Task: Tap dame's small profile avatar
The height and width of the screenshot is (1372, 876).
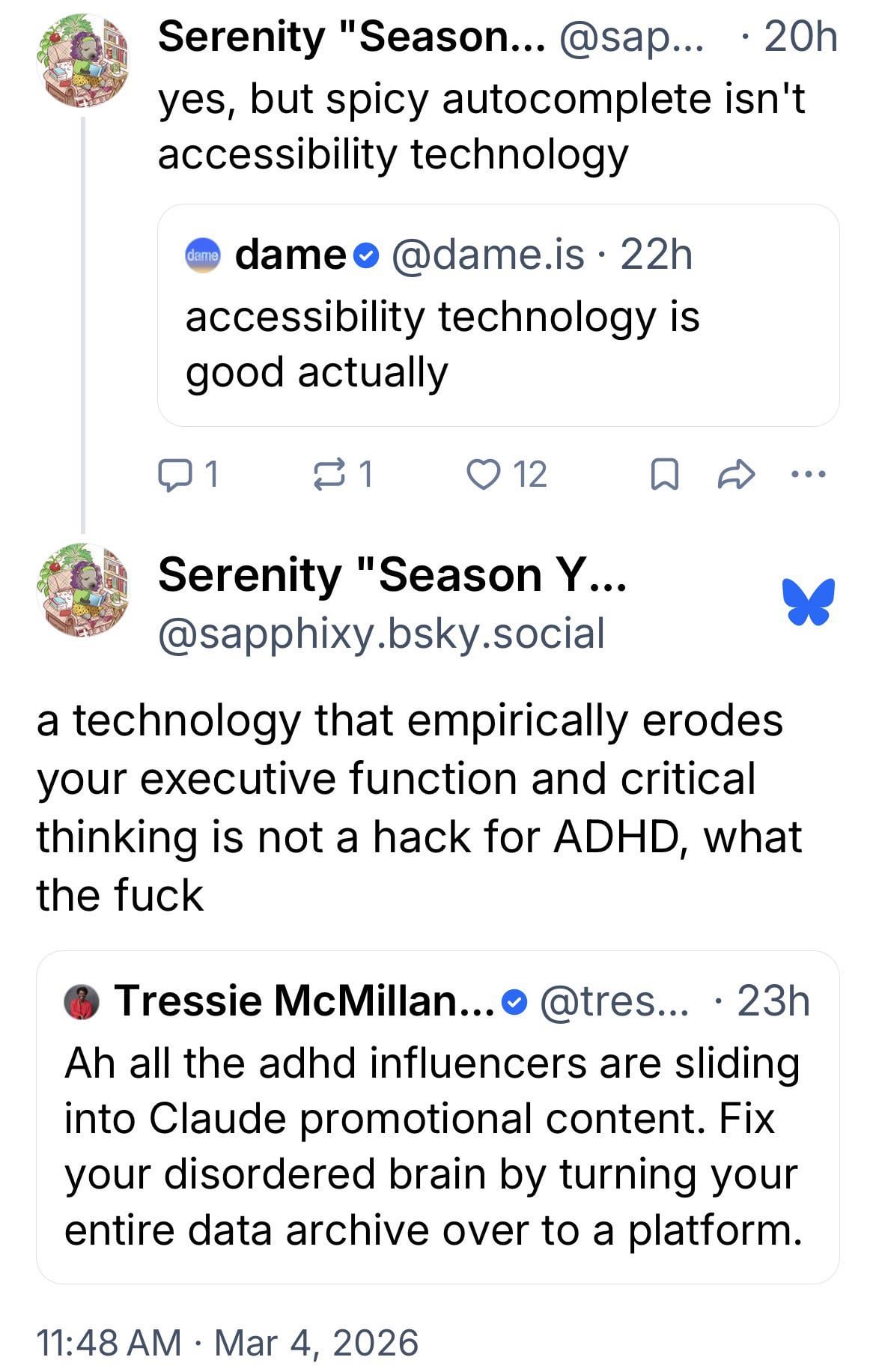Action: (202, 256)
